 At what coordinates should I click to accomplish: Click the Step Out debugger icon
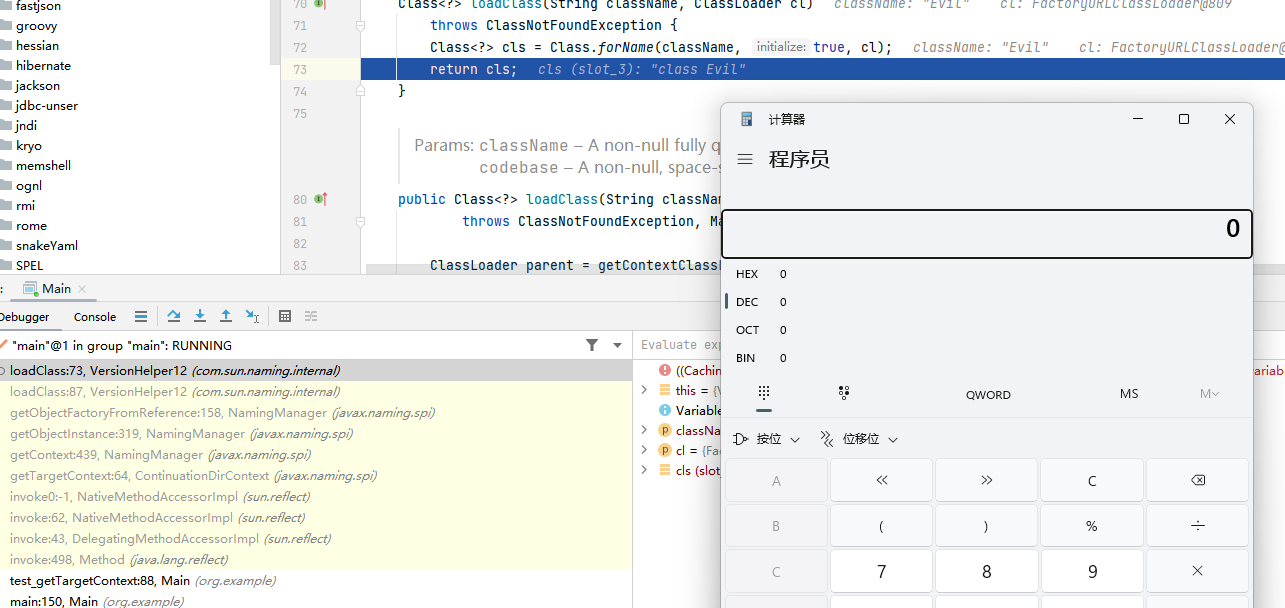click(x=226, y=316)
